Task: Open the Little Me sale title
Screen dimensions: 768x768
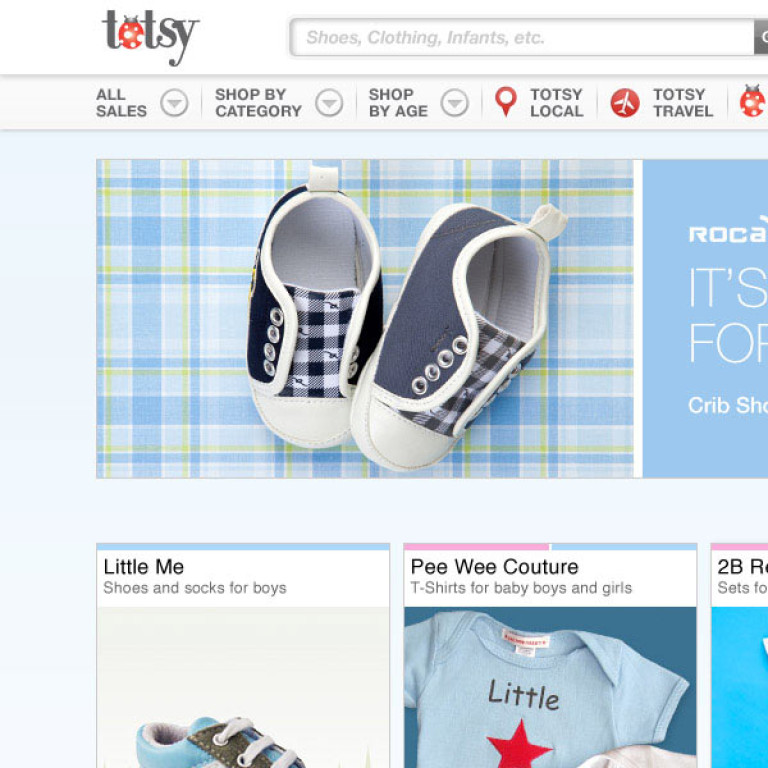Action: (144, 567)
